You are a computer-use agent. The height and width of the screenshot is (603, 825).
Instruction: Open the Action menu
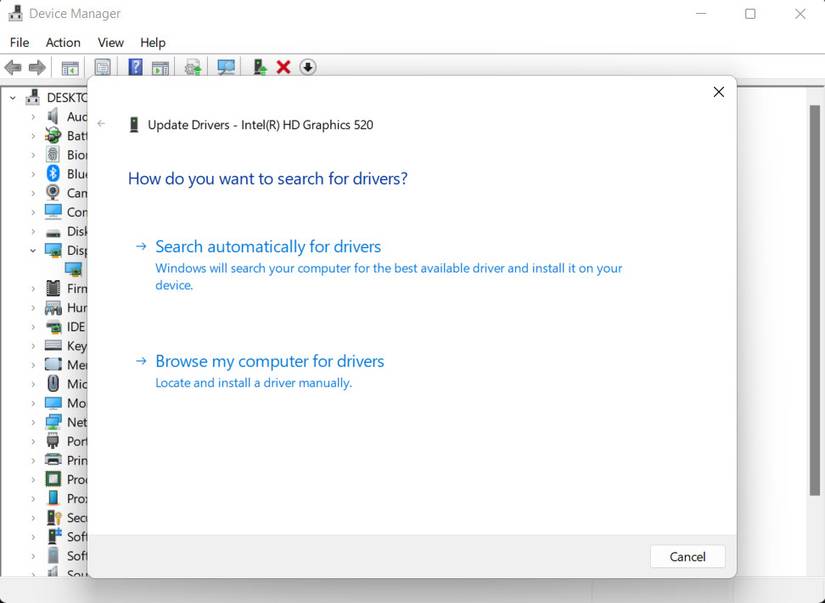pos(62,42)
